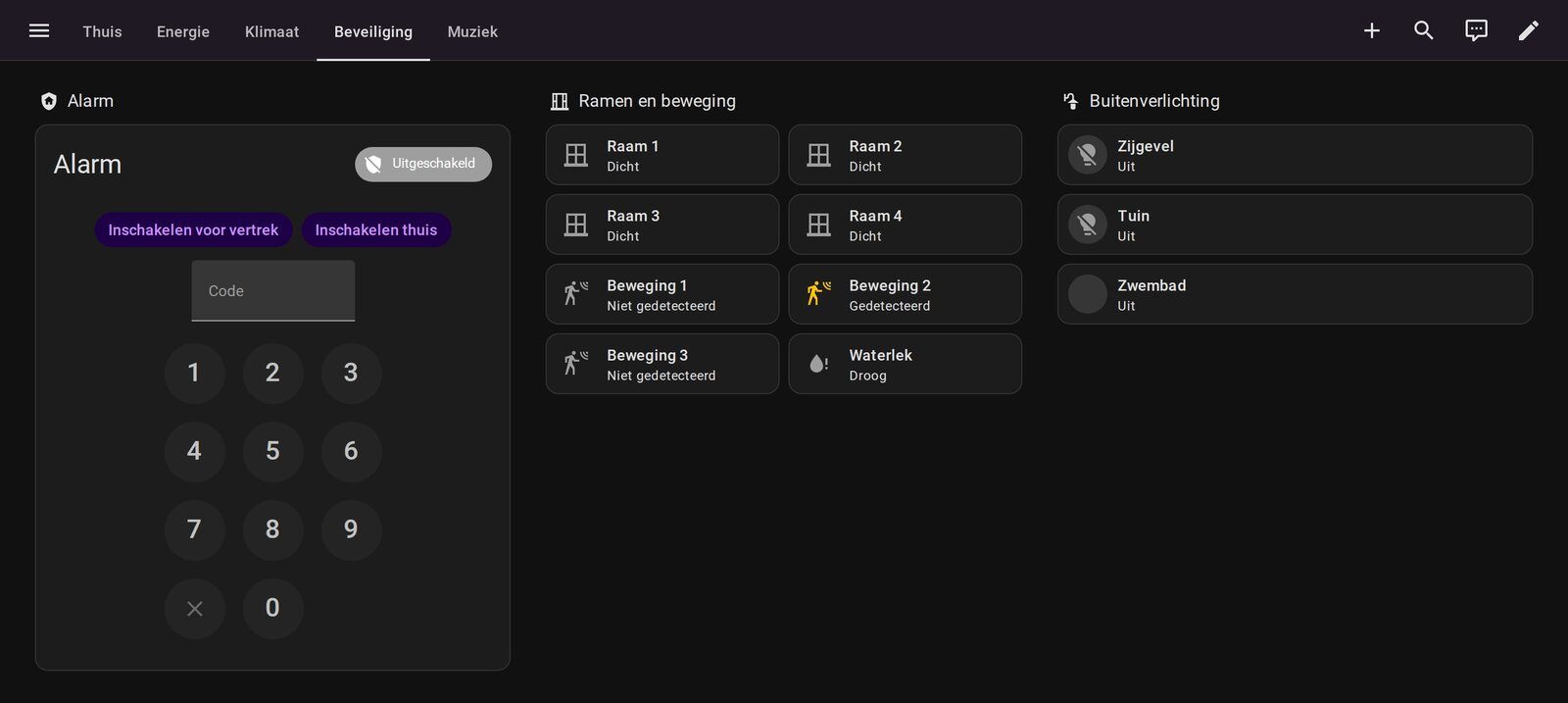Switch to the Thuis tab
Screen dimensions: 1568x703
[103, 31]
